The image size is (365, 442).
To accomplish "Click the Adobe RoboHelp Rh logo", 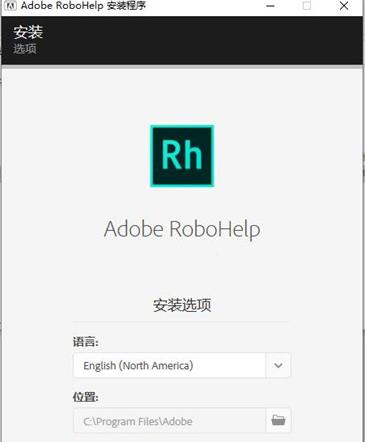I will pos(182,156).
